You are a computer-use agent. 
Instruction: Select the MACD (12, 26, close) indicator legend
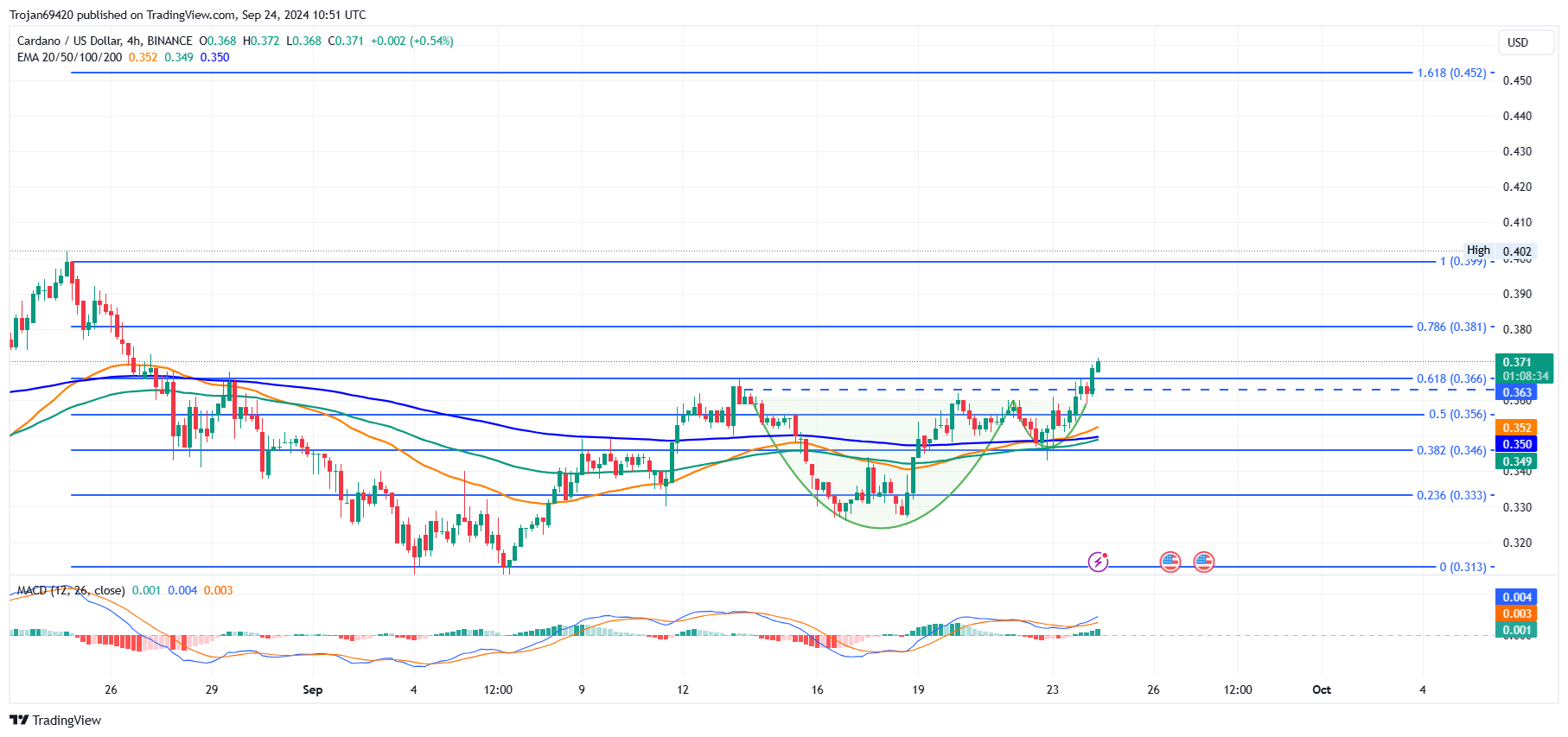coord(72,590)
